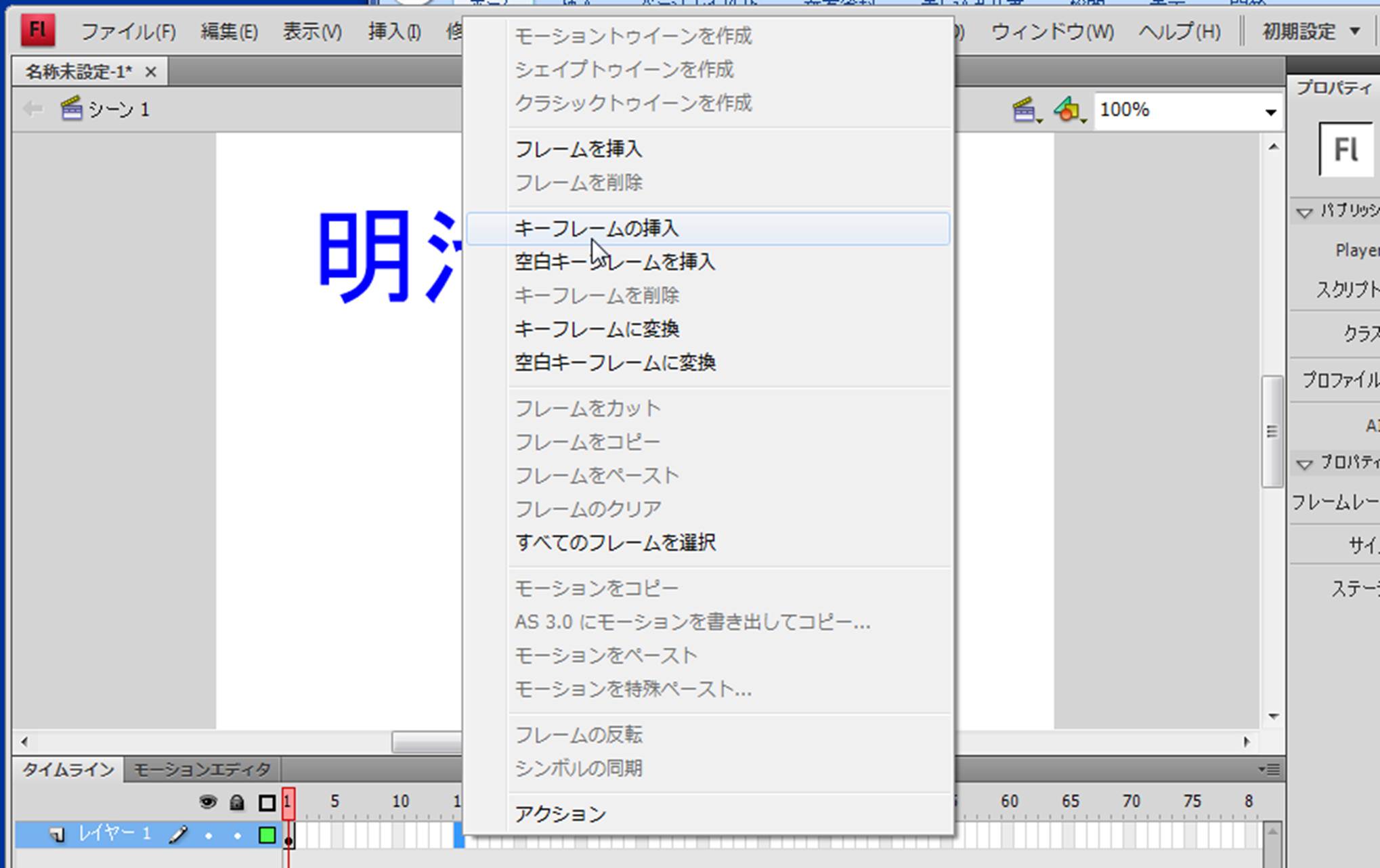Click the back arrow beside シーン 1
This screenshot has height=868, width=1380.
[x=32, y=109]
